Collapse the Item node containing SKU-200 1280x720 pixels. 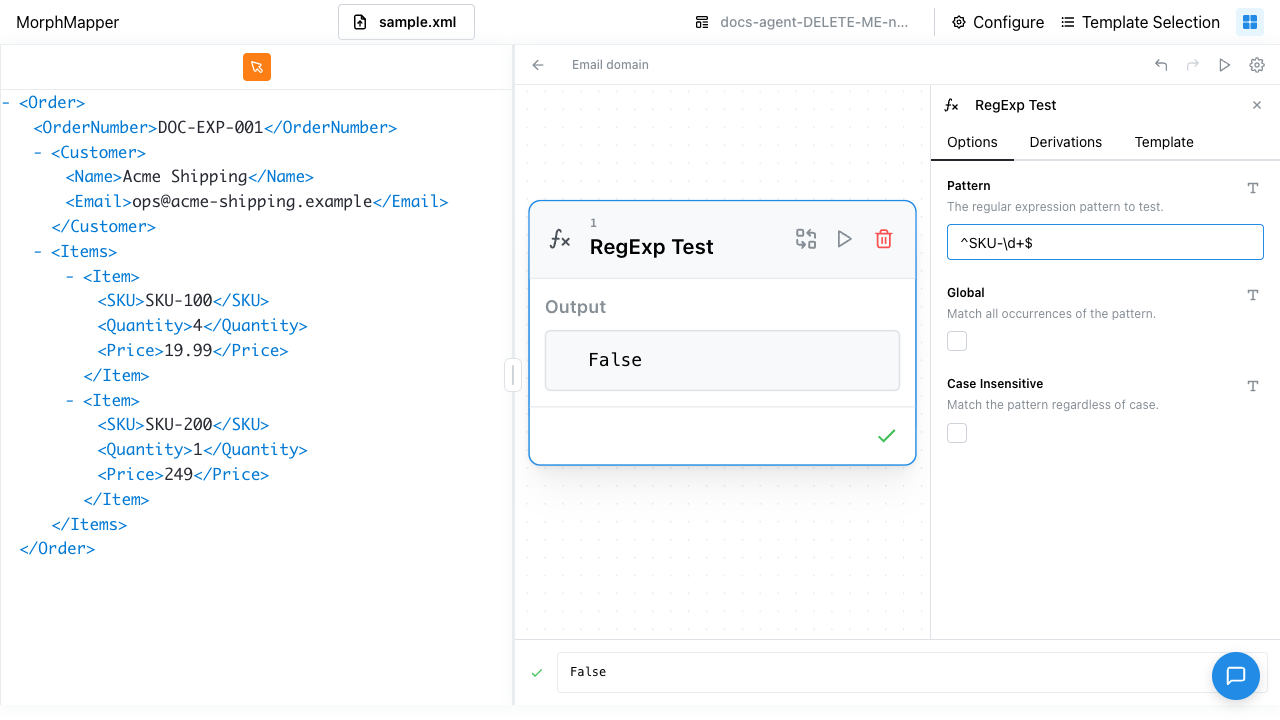click(x=70, y=401)
